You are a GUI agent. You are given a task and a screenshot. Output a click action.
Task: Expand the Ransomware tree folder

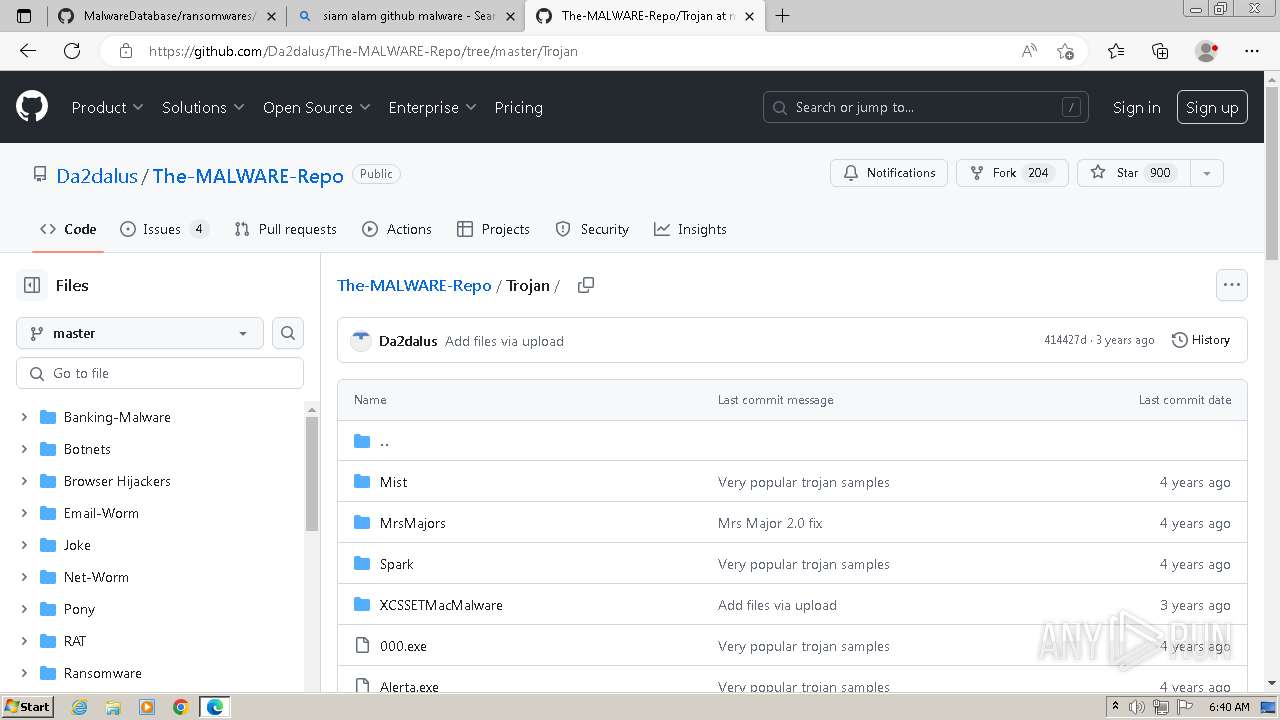(x=24, y=673)
